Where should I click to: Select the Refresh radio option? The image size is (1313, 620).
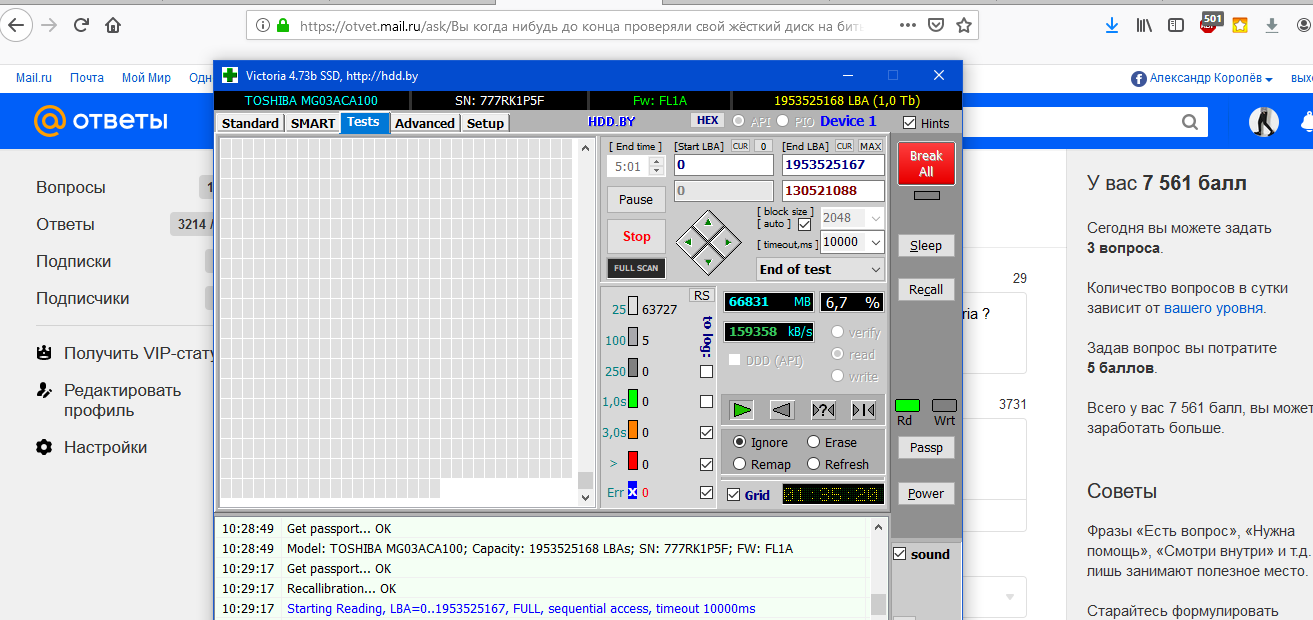(814, 464)
